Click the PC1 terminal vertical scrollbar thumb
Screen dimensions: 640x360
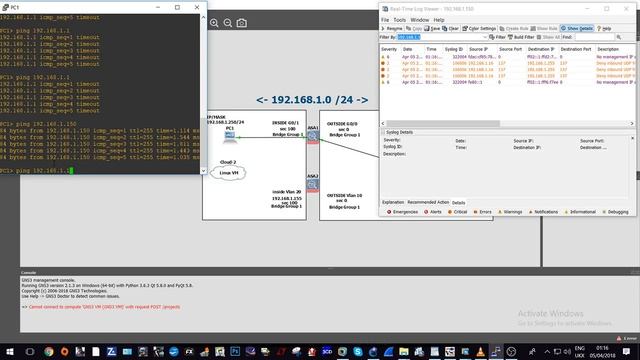pos(203,141)
